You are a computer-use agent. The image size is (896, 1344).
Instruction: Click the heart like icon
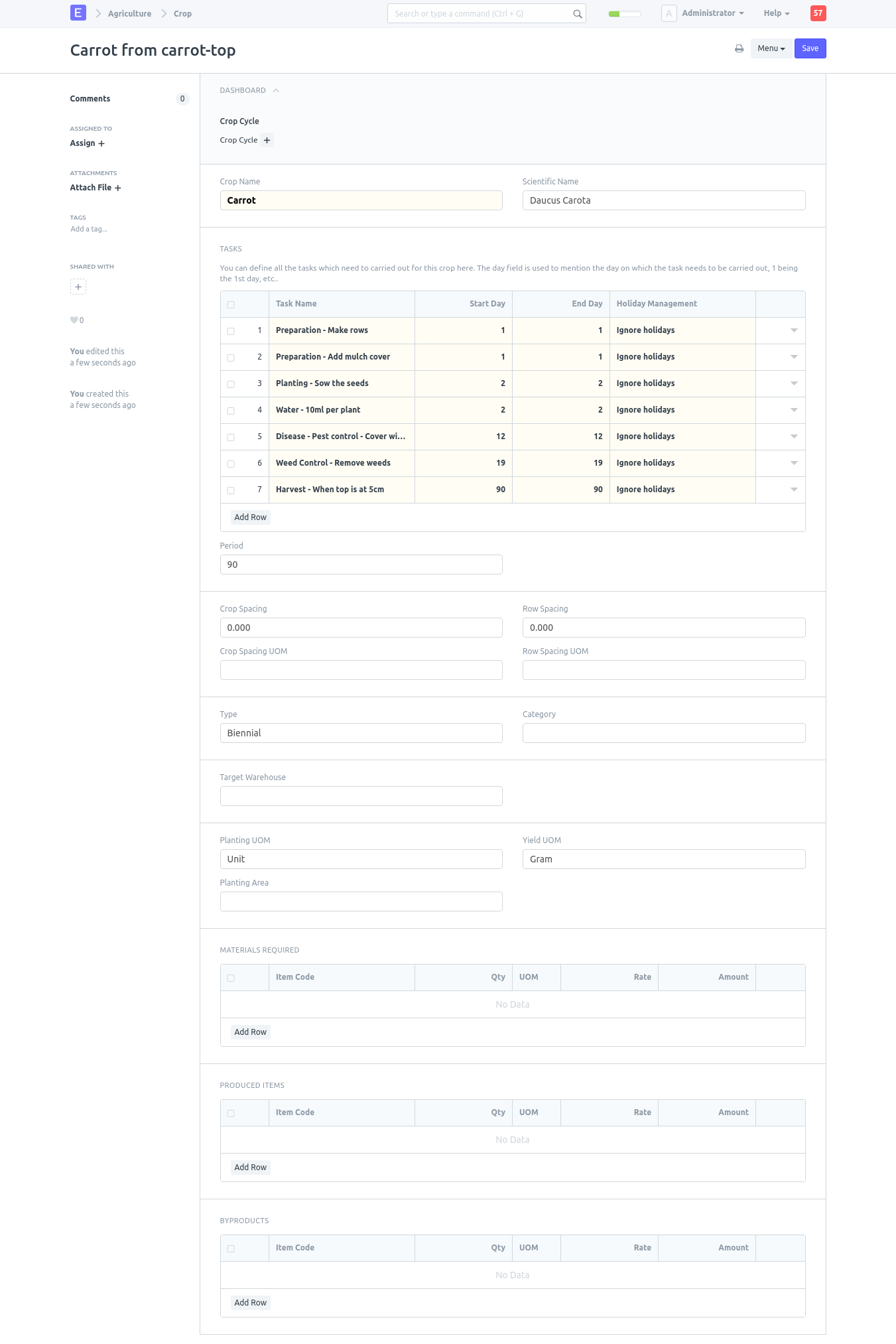[x=74, y=320]
